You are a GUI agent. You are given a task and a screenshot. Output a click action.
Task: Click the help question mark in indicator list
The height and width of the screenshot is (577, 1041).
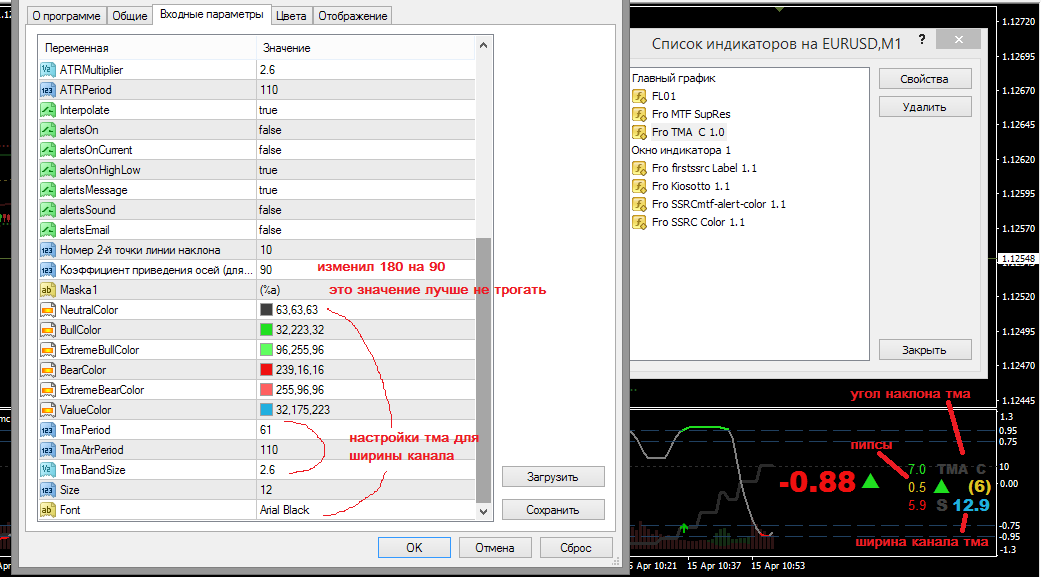(921, 40)
